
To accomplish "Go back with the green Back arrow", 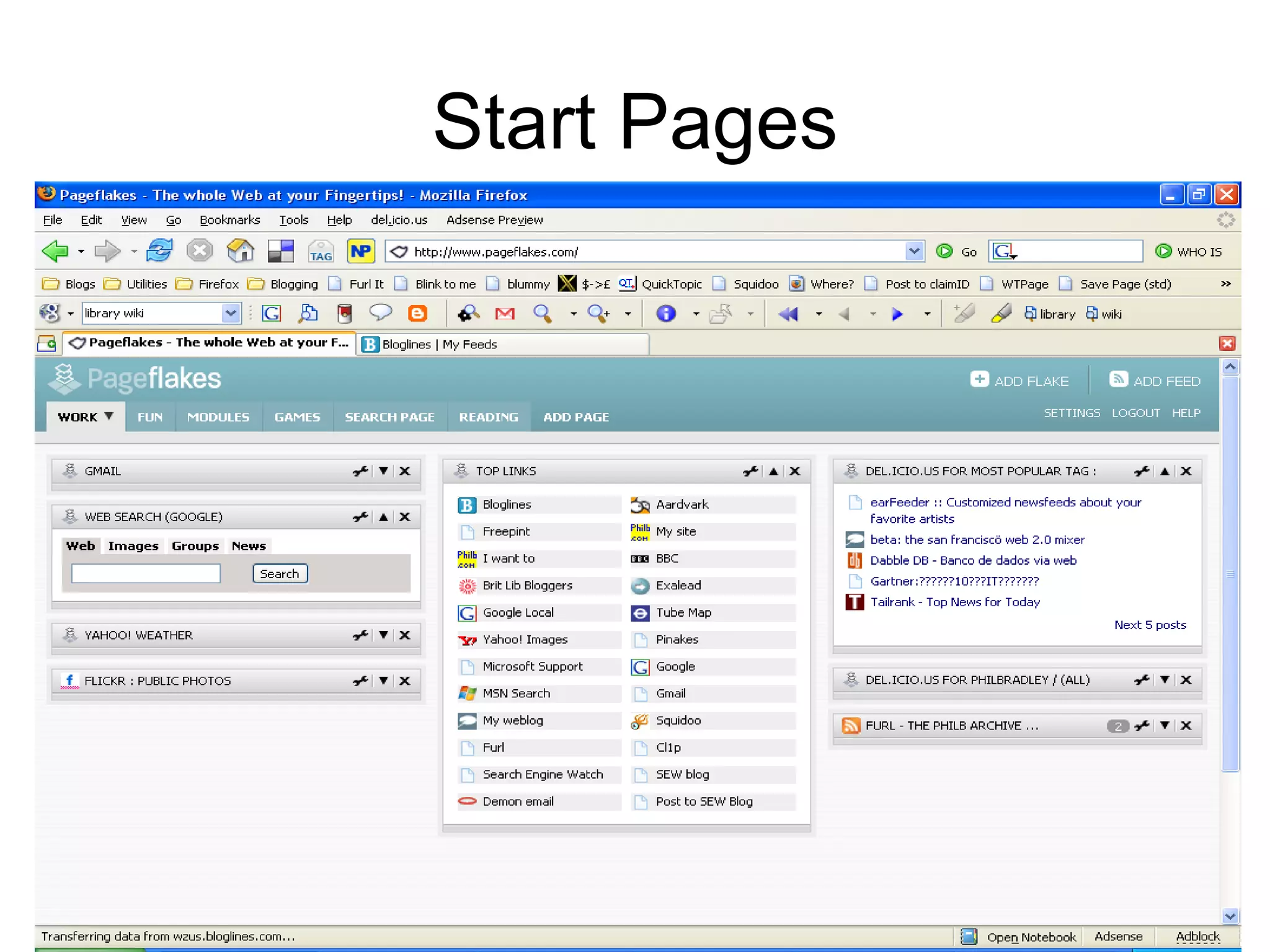I will [x=55, y=251].
